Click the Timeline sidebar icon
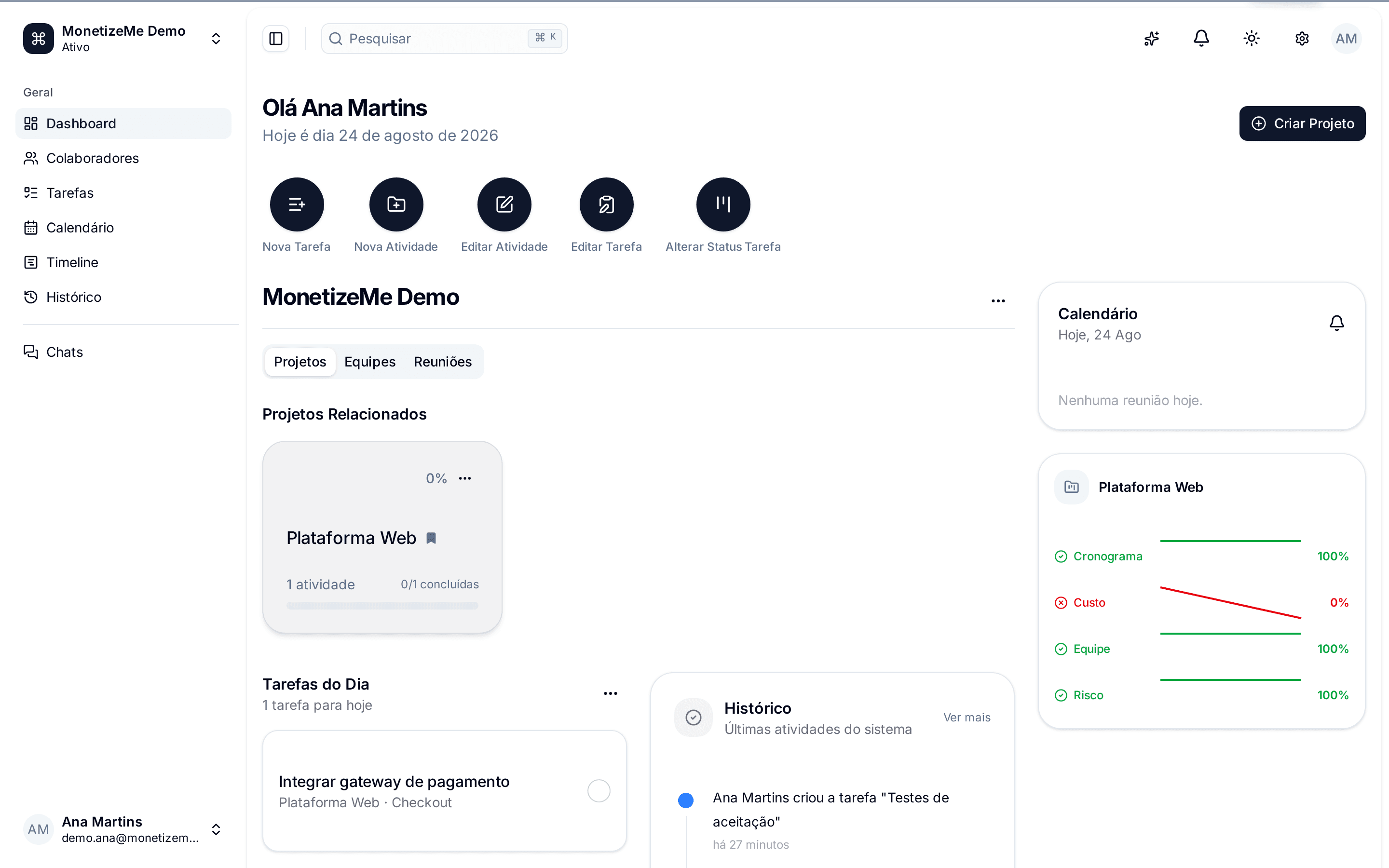The image size is (1389, 868). pyautogui.click(x=31, y=262)
